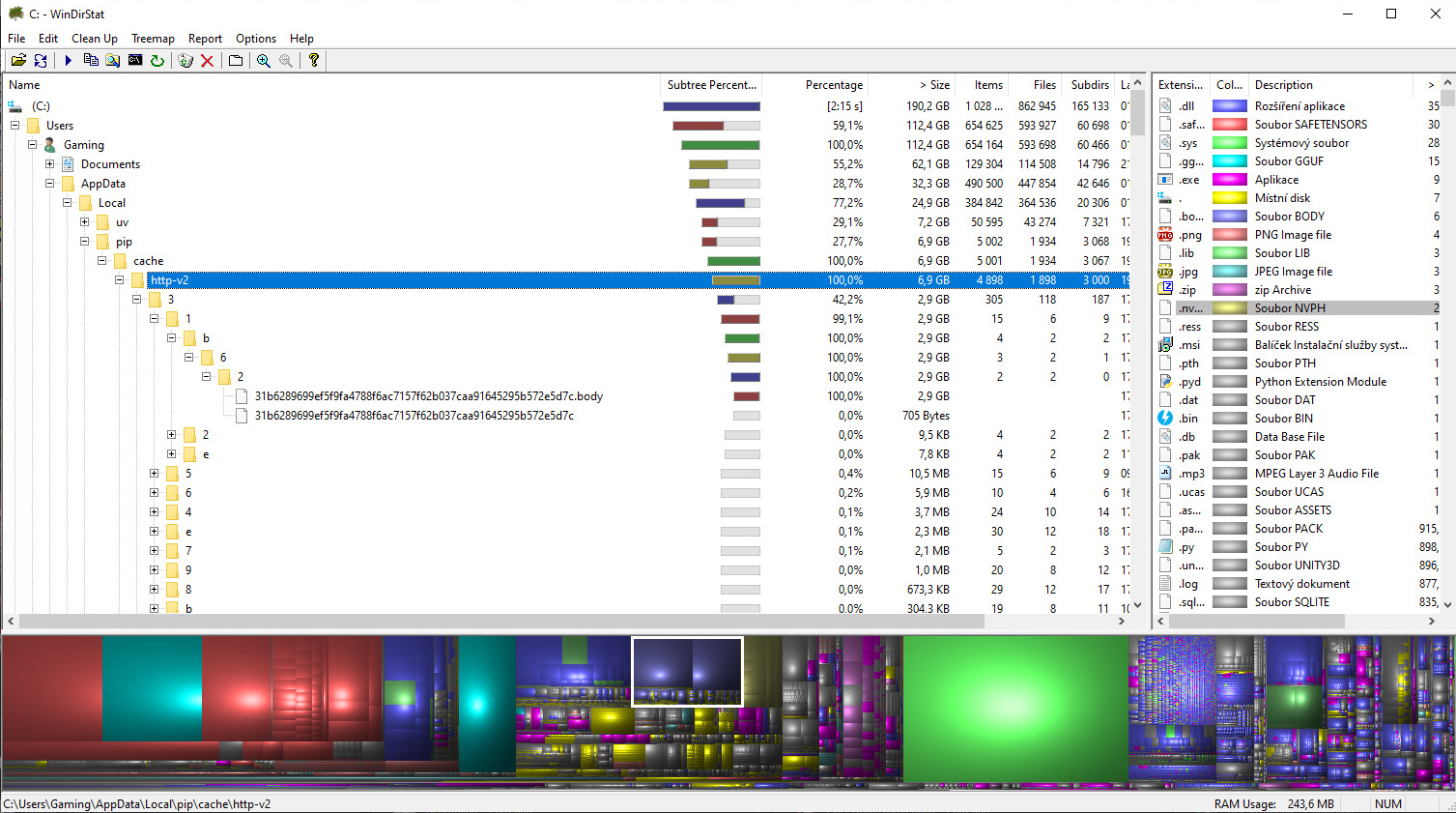1456x813 pixels.
Task: Sort by the Items column header
Action: (x=983, y=85)
